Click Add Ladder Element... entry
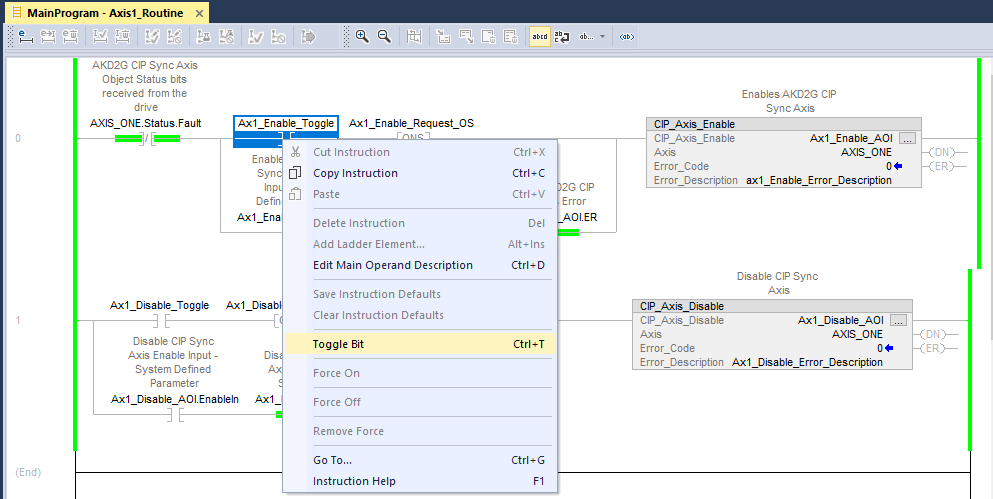993x499 pixels. pyautogui.click(x=420, y=244)
